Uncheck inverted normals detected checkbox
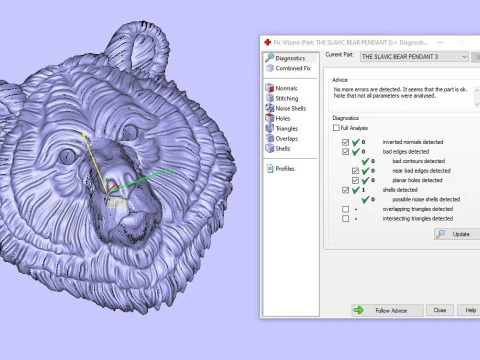This screenshot has width=480, height=360. coord(345,142)
